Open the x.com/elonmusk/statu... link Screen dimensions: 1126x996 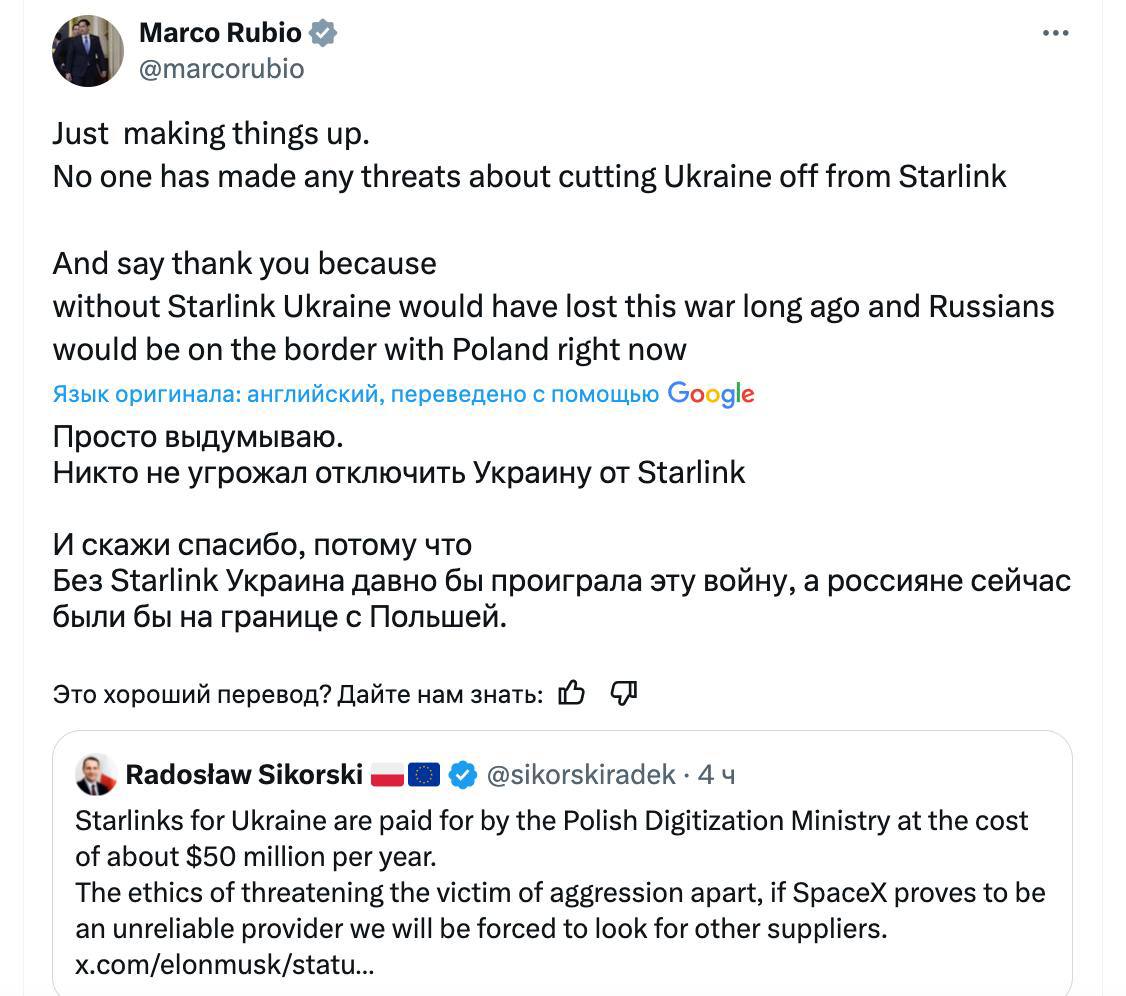(225, 965)
